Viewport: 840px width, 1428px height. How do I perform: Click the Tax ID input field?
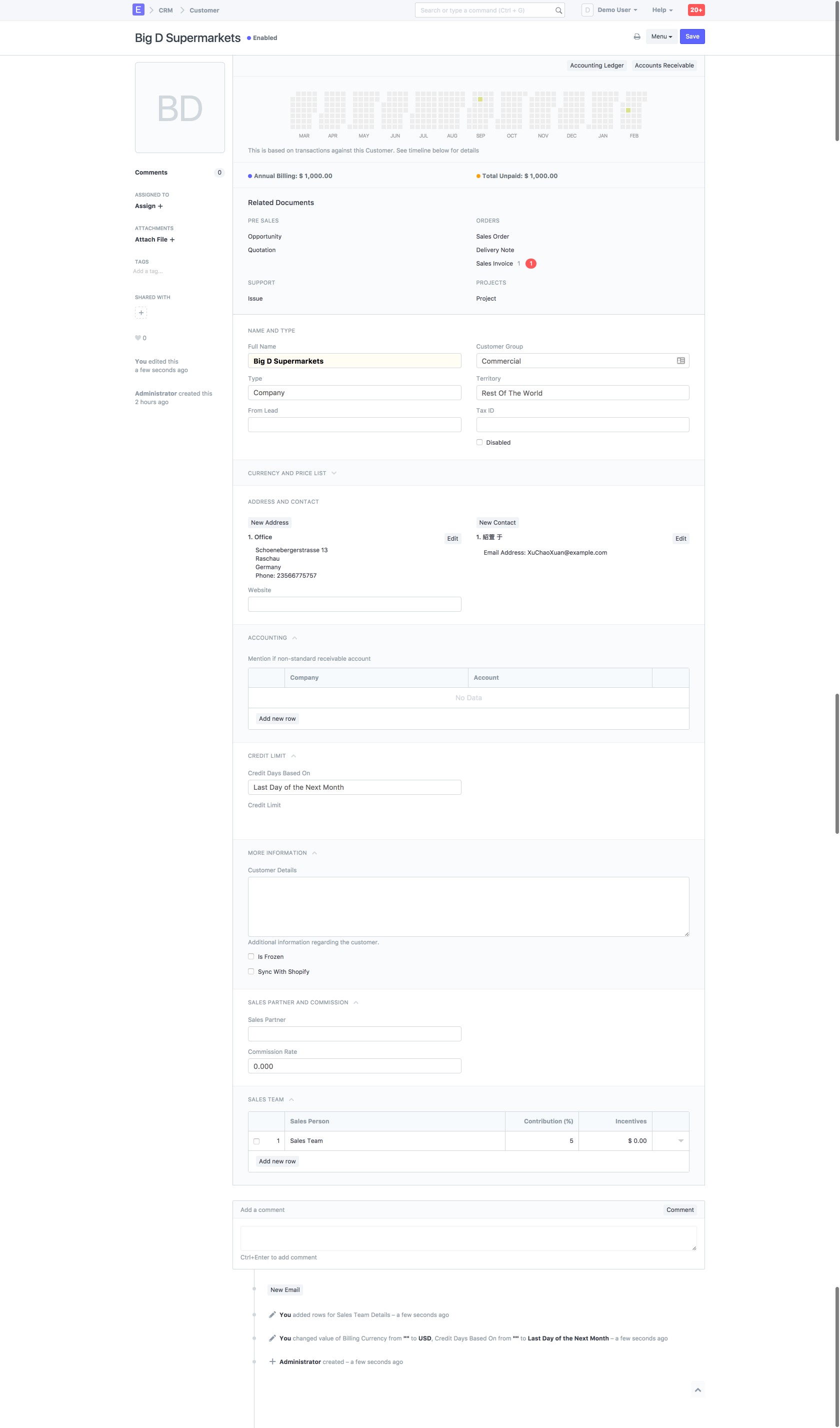point(582,425)
